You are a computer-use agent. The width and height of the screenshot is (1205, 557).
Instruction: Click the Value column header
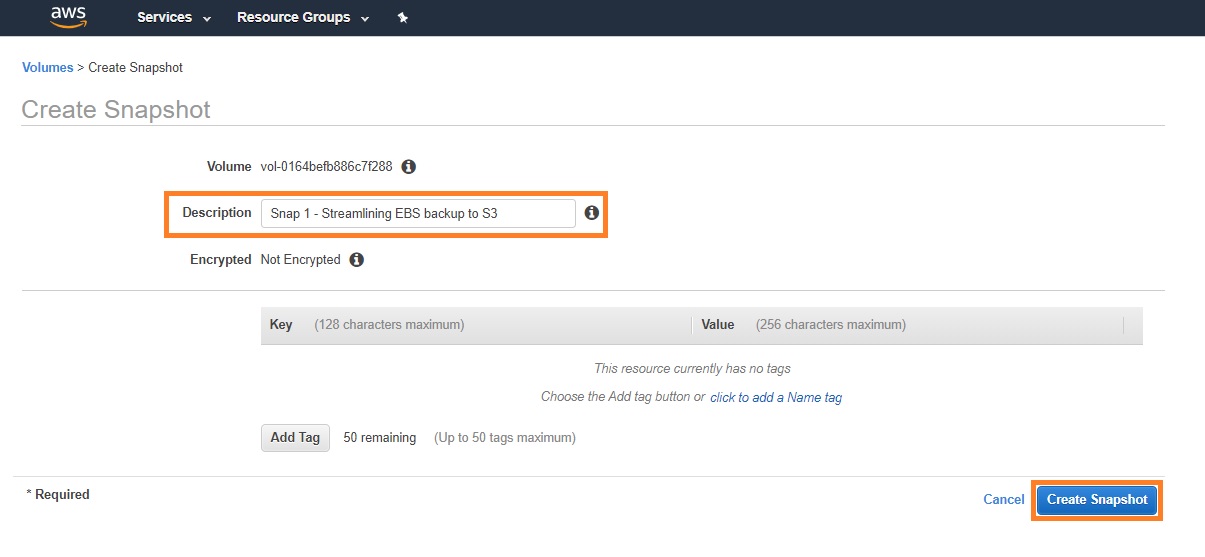(x=718, y=325)
